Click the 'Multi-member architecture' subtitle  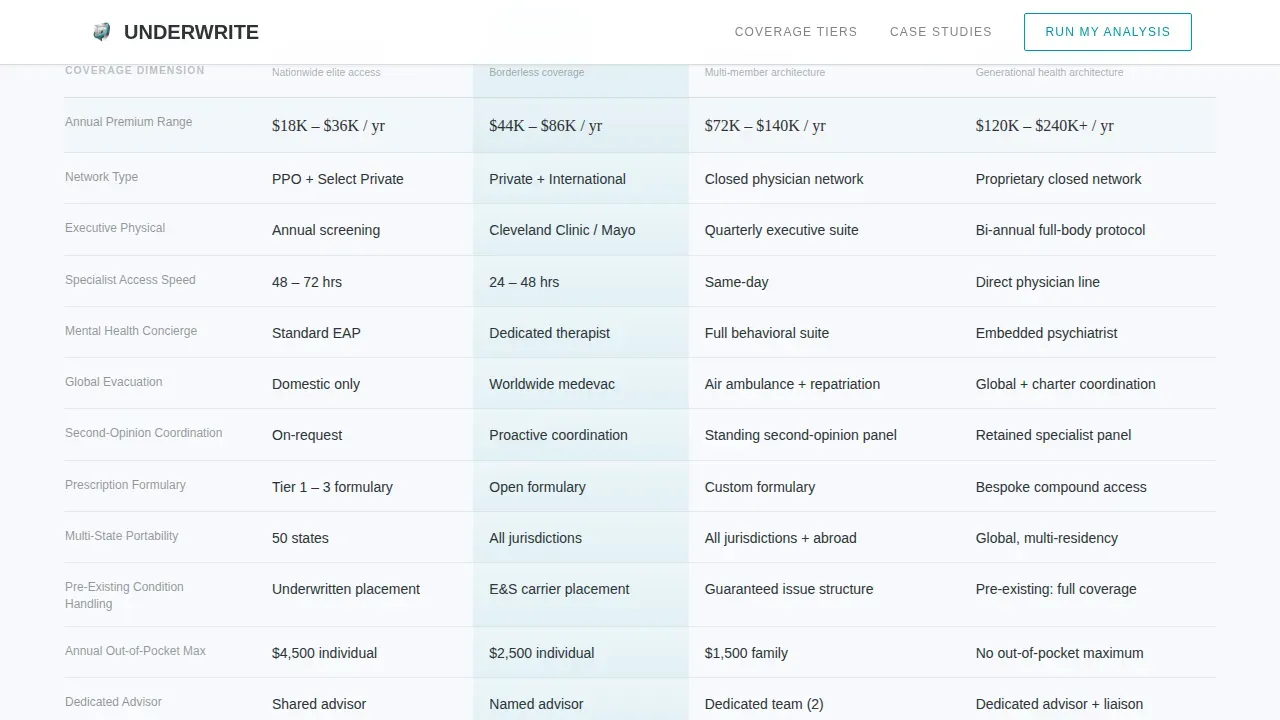(765, 72)
